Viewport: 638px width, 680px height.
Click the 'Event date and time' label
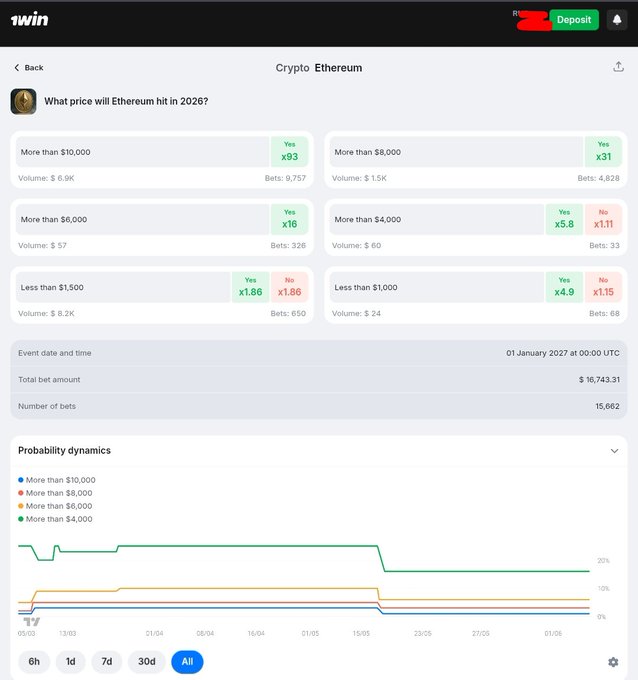55,353
